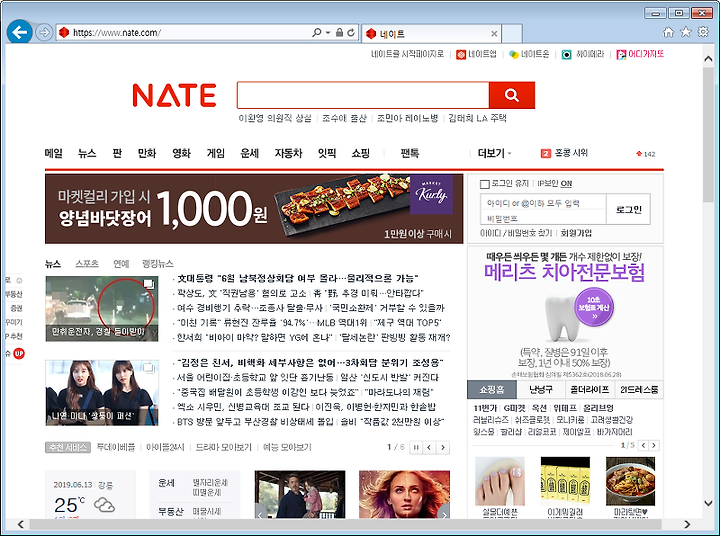The image size is (720, 536).
Task: Click trending keyword 홍콩 시위
Action: pos(571,153)
